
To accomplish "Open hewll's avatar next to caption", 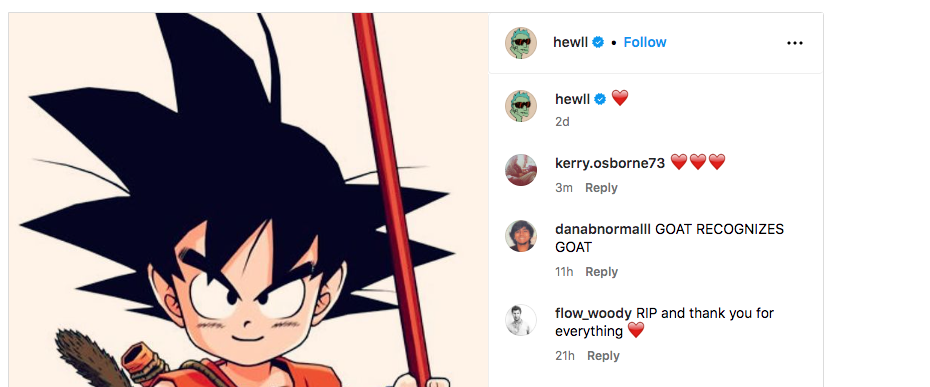I will 521,107.
